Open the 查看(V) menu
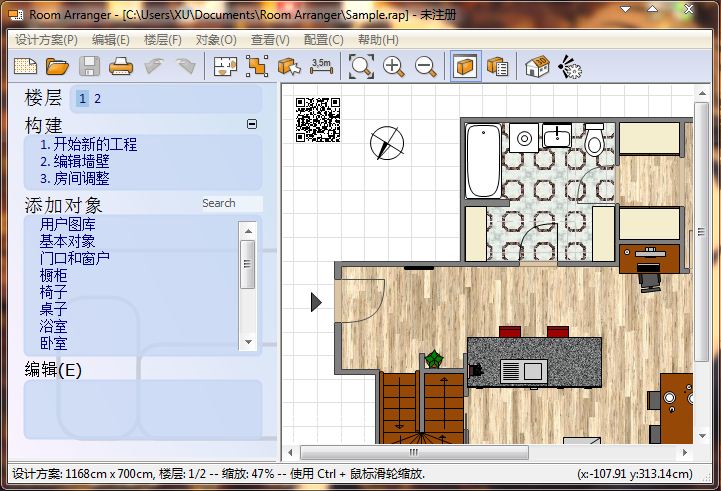Image resolution: width=721 pixels, height=491 pixels. click(x=270, y=40)
